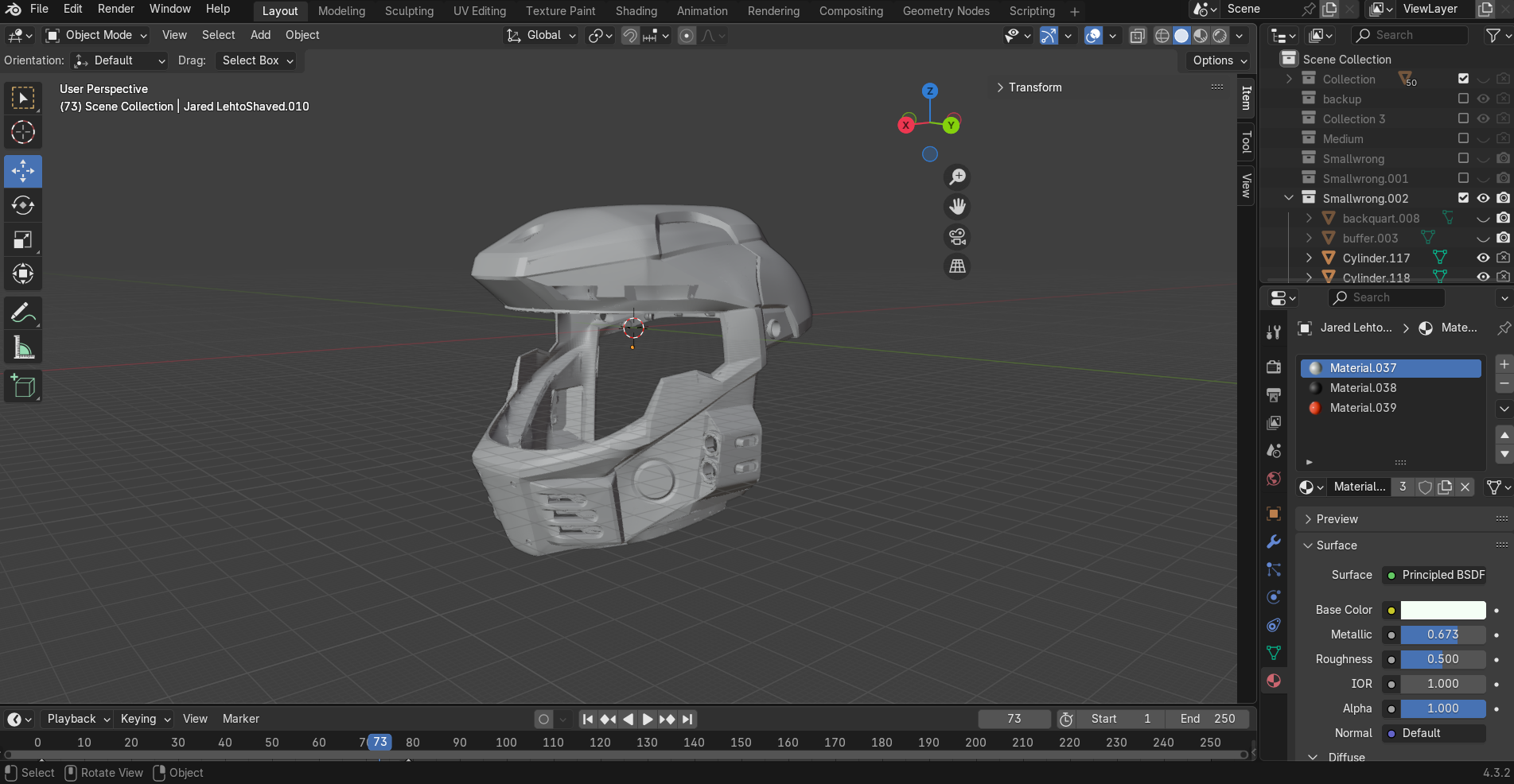Viewport: 1514px width, 784px height.
Task: Expand the Transform panel
Action: 1034,87
